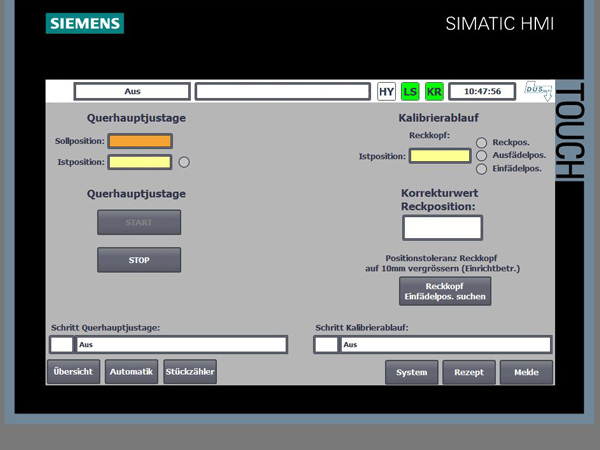Click the green KR status indicator

(x=434, y=92)
